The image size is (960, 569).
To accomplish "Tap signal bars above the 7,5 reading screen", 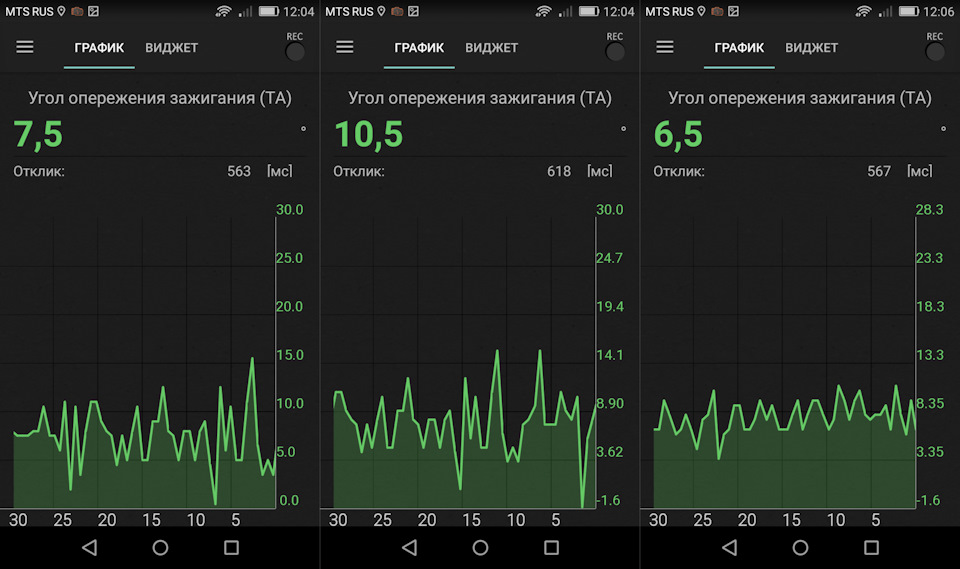I will point(246,11).
